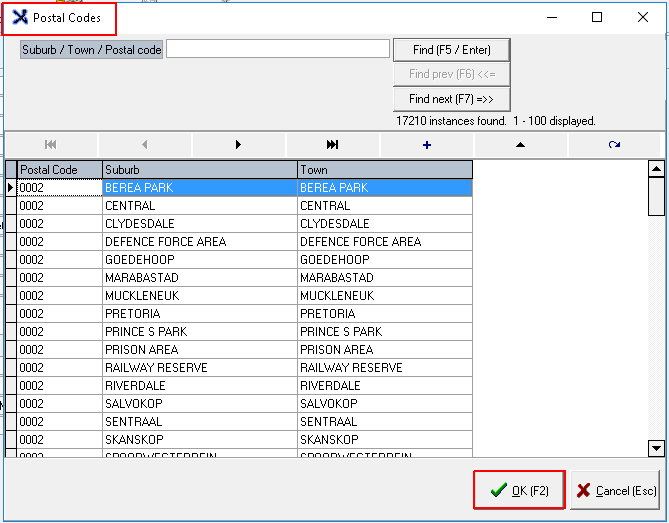669x523 pixels.
Task: Jump to last record navigator icon
Action: click(x=332, y=145)
